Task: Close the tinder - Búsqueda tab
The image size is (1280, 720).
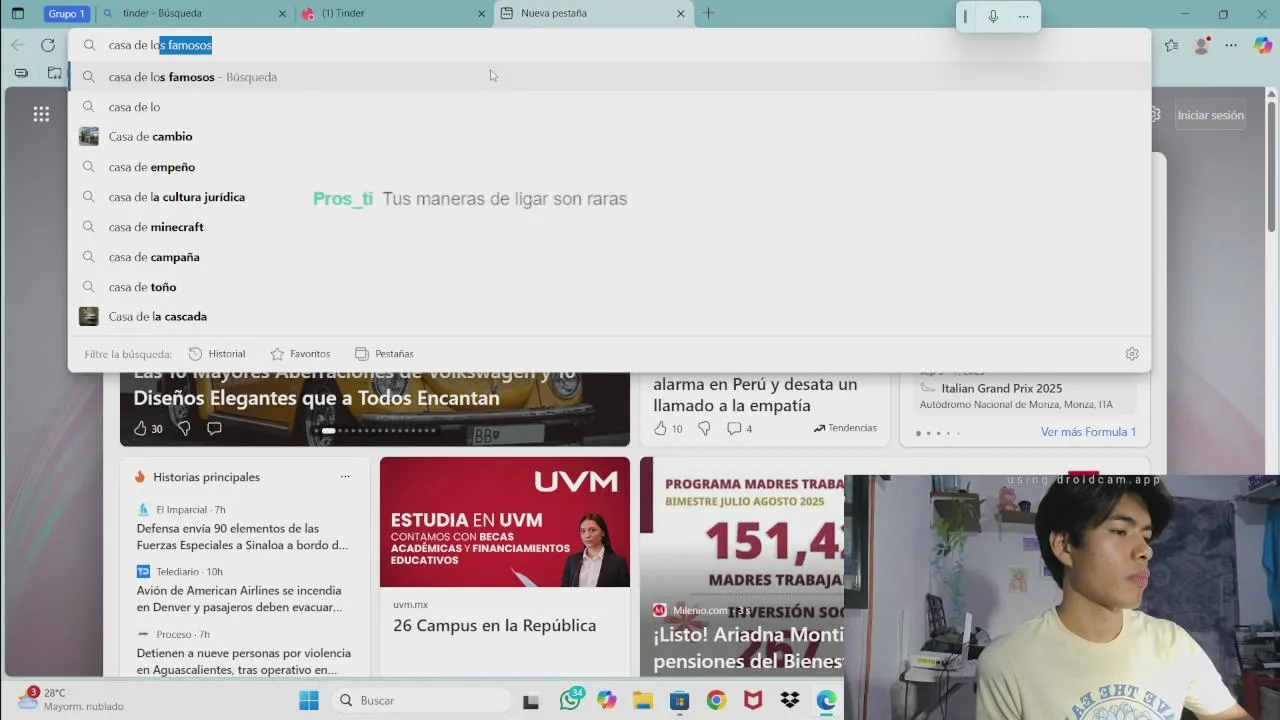Action: tap(283, 14)
